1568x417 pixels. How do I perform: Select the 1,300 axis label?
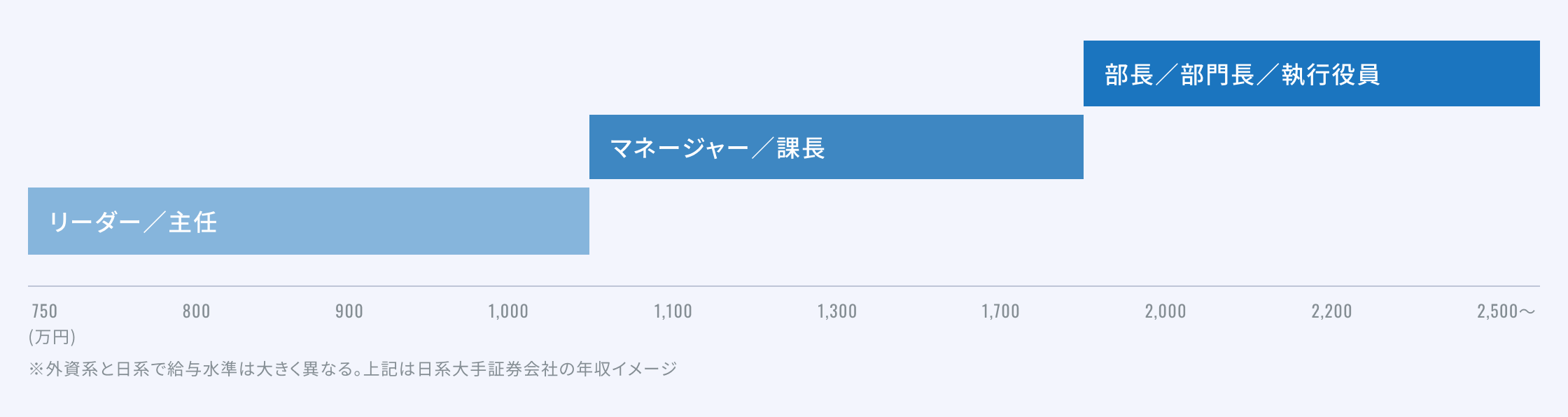837,311
